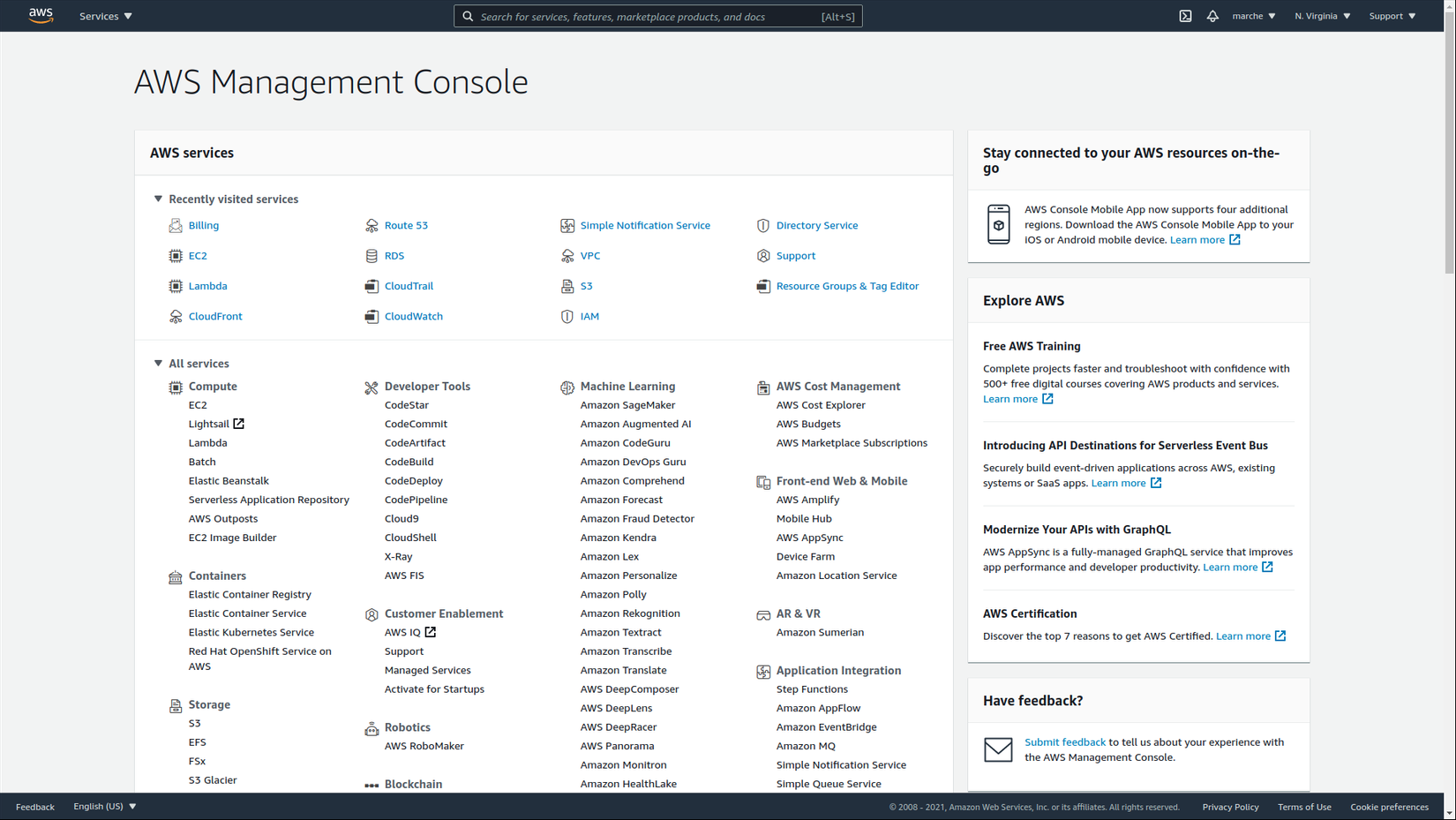The image size is (1456, 820).
Task: Click the Billing service icon
Action: pos(176,226)
